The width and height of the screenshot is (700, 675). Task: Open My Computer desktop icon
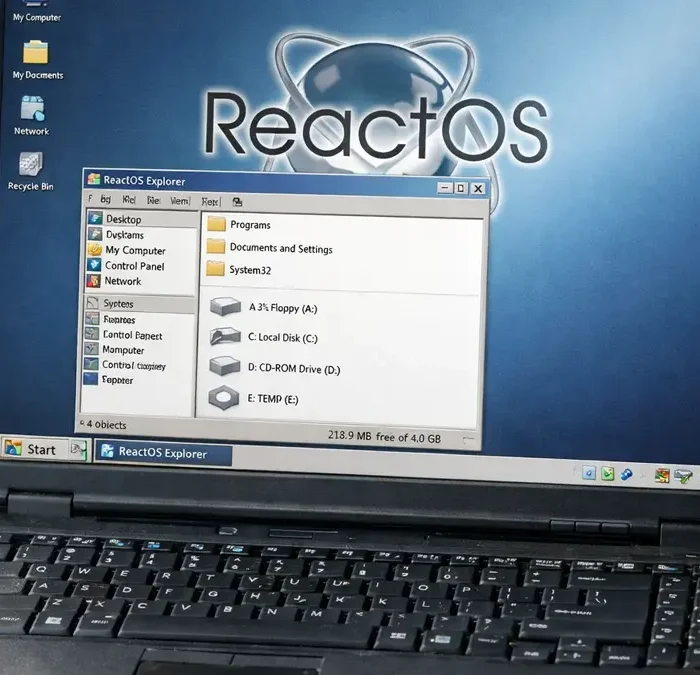37,12
